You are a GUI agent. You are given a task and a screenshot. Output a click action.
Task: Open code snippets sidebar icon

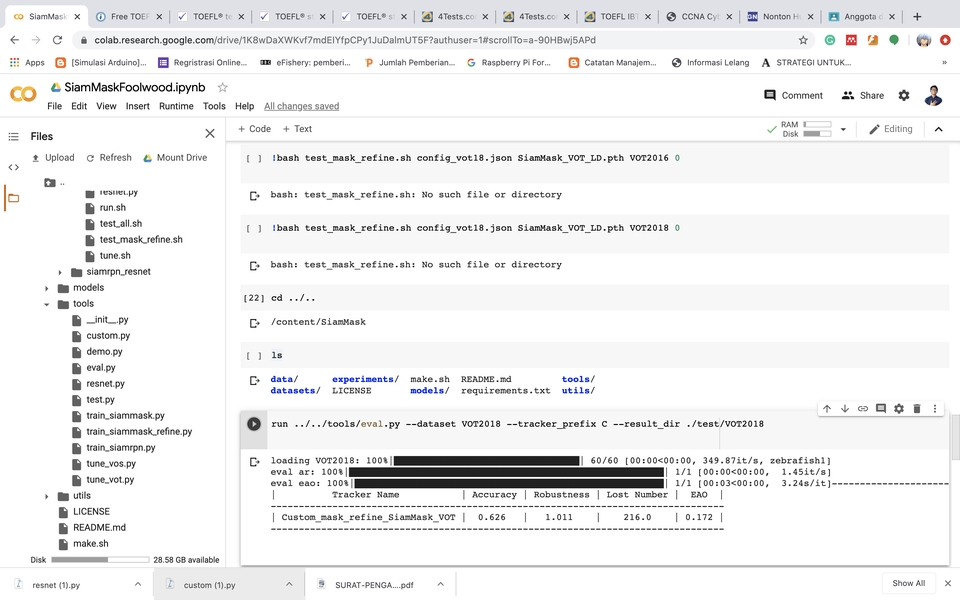13,167
